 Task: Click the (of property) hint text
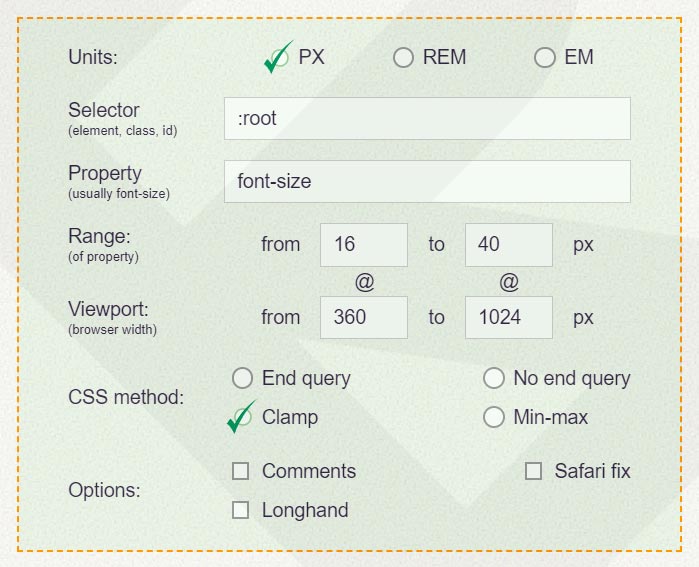pos(103,257)
